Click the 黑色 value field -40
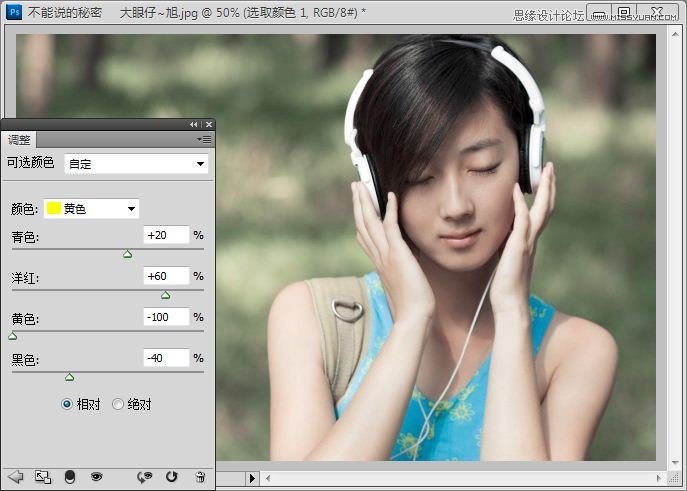687x491 pixels. (166, 358)
